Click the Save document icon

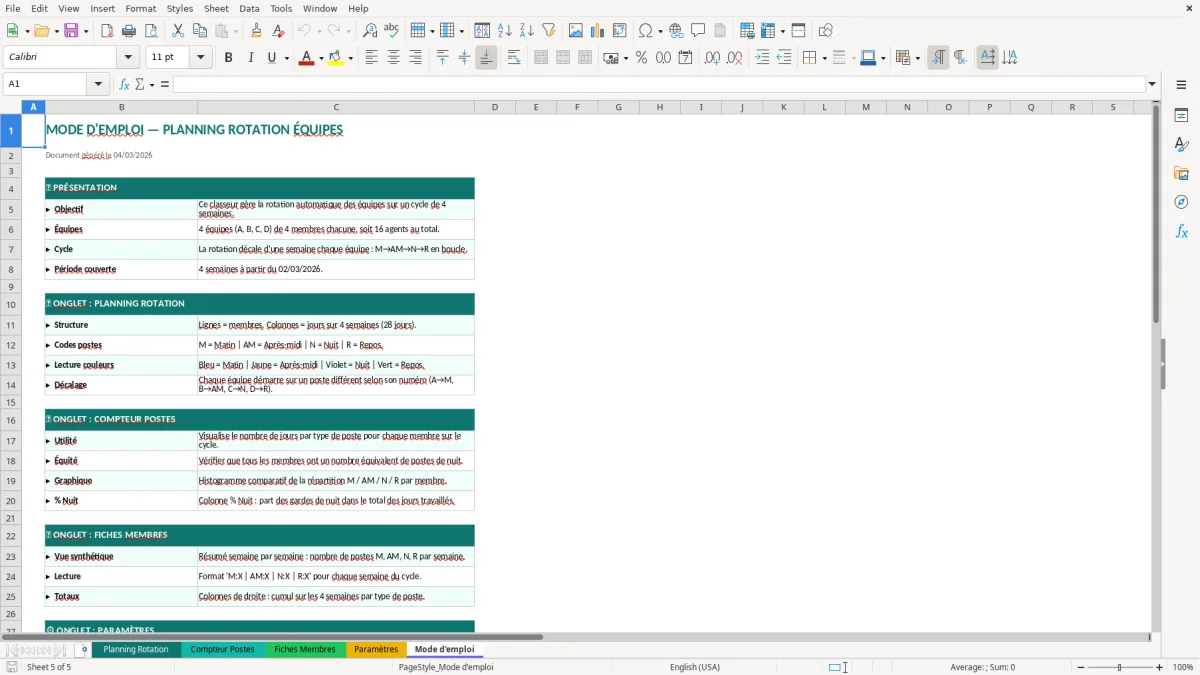[x=71, y=31]
